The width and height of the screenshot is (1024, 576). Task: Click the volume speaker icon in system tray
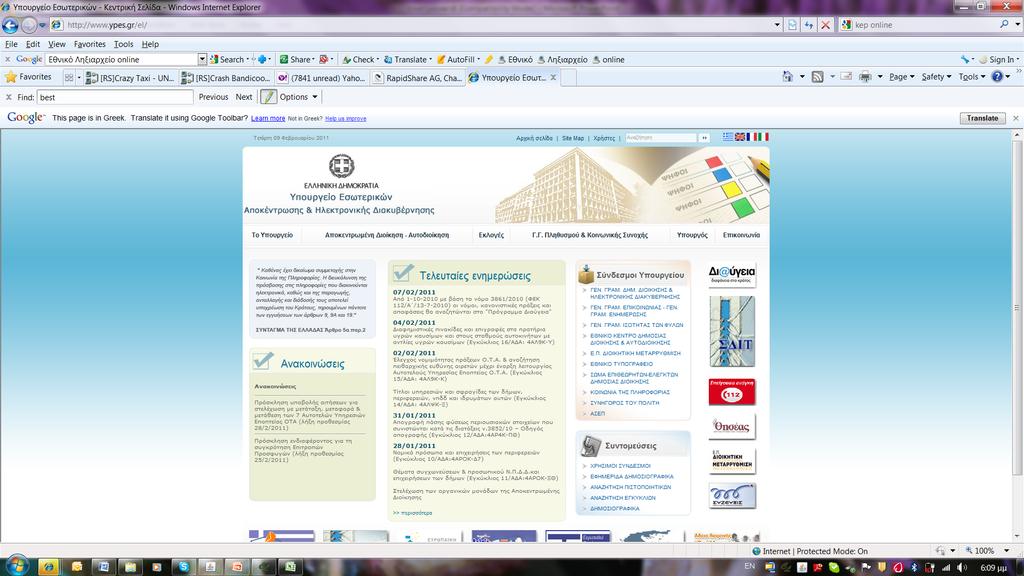click(x=961, y=568)
